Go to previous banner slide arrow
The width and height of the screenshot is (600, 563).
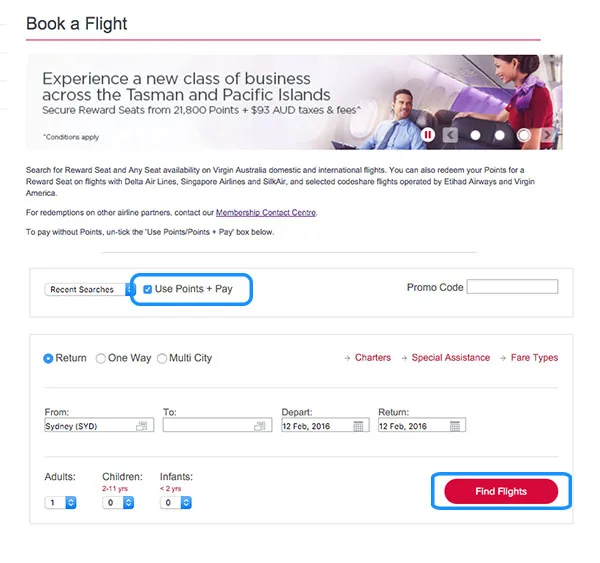451,134
